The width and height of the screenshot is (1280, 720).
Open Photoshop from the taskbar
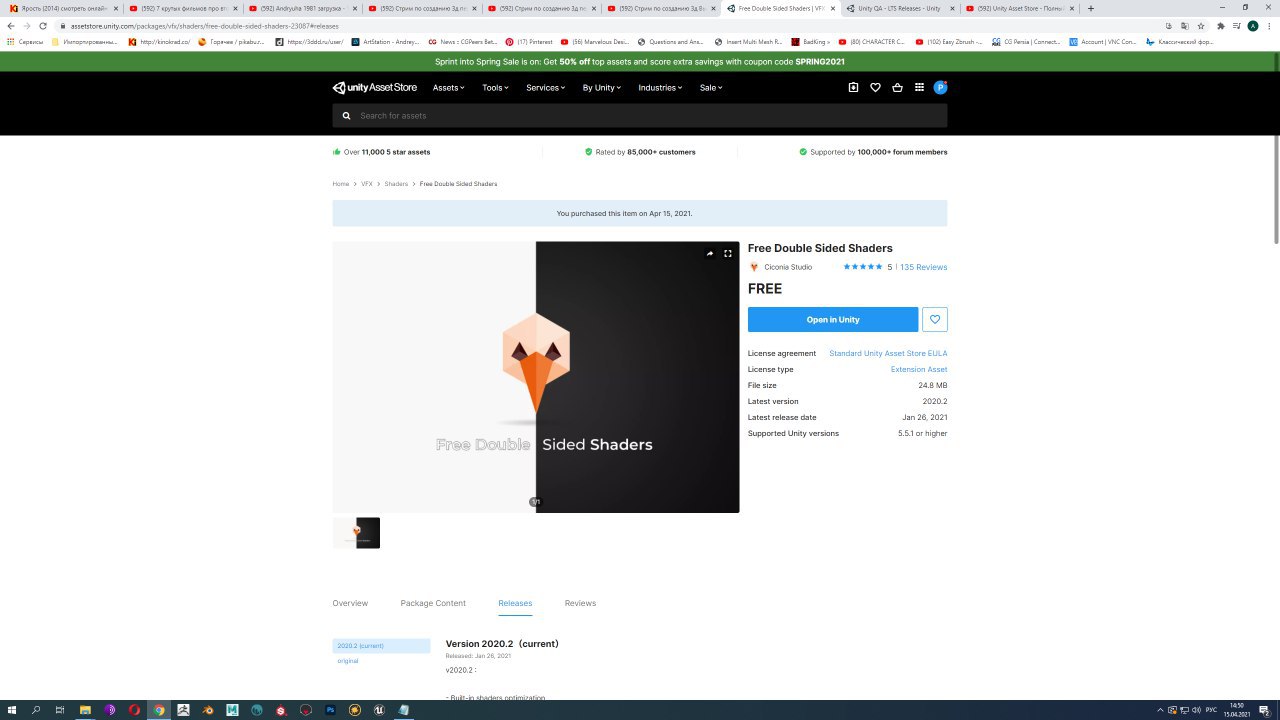[330, 710]
